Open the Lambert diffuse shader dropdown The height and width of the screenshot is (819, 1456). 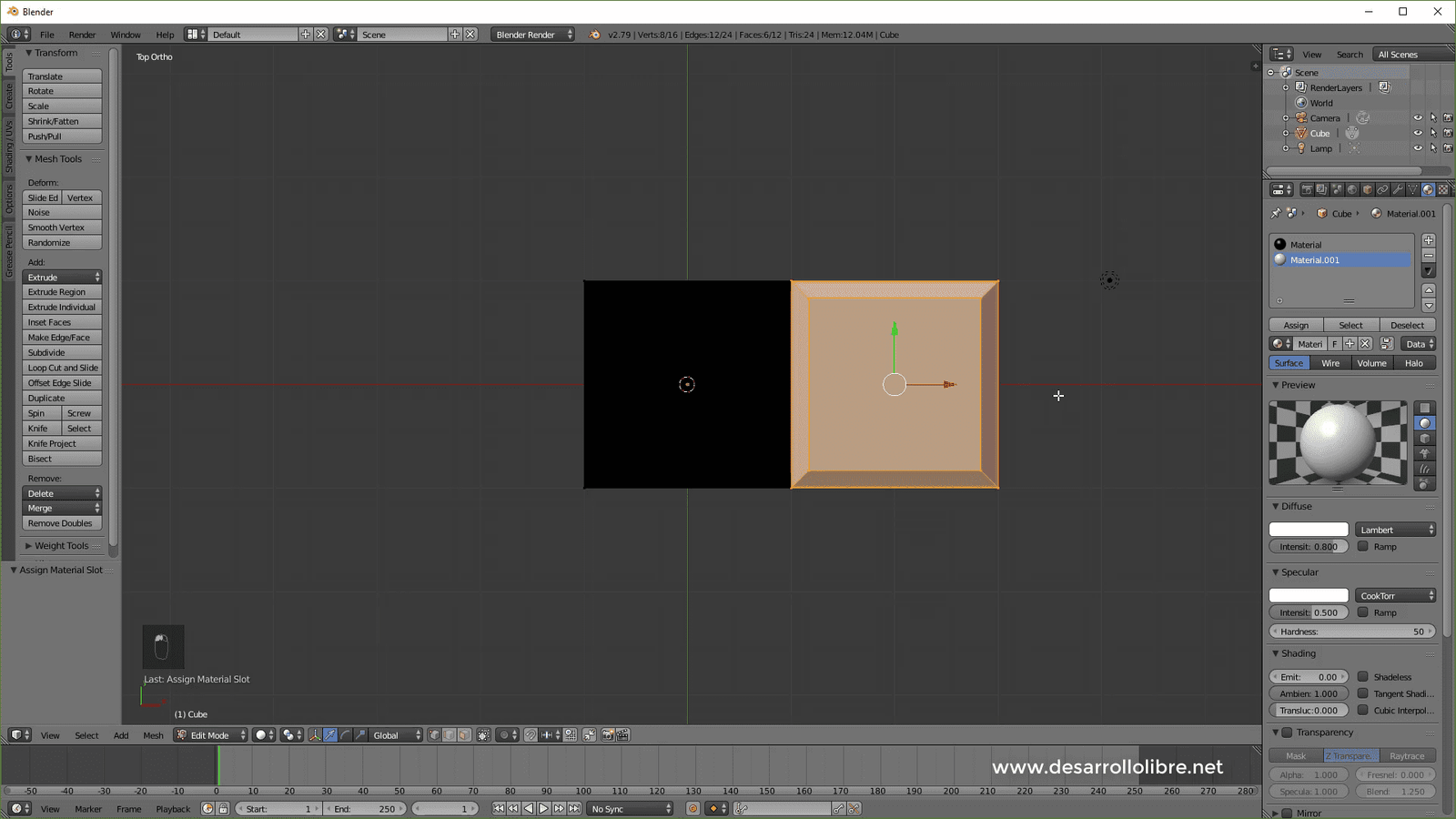[x=1395, y=530]
